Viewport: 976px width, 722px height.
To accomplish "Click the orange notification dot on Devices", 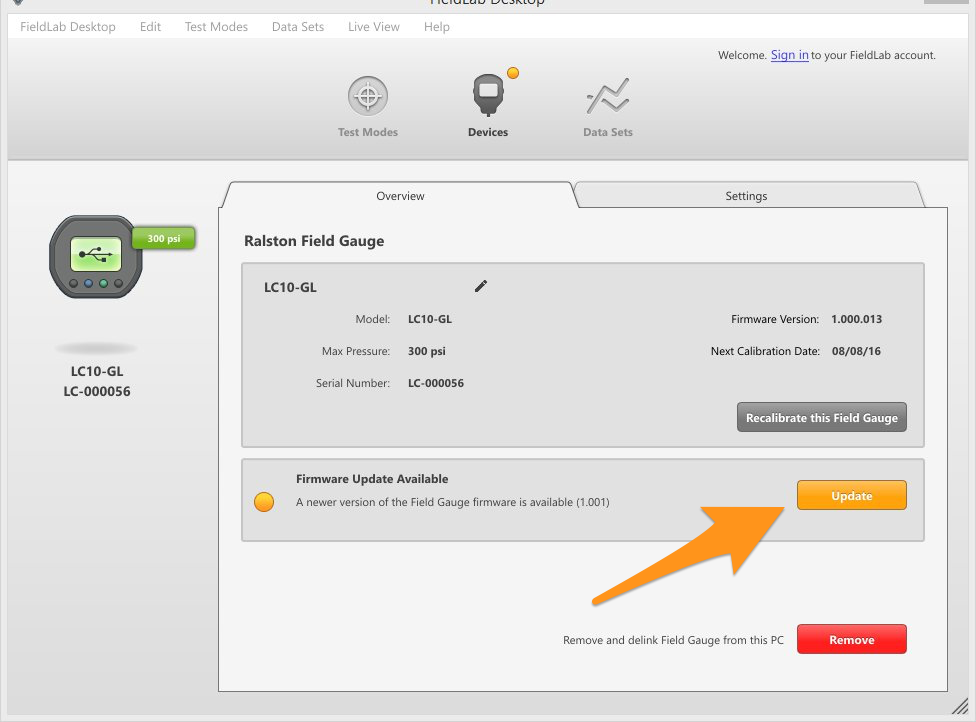I will pyautogui.click(x=513, y=73).
